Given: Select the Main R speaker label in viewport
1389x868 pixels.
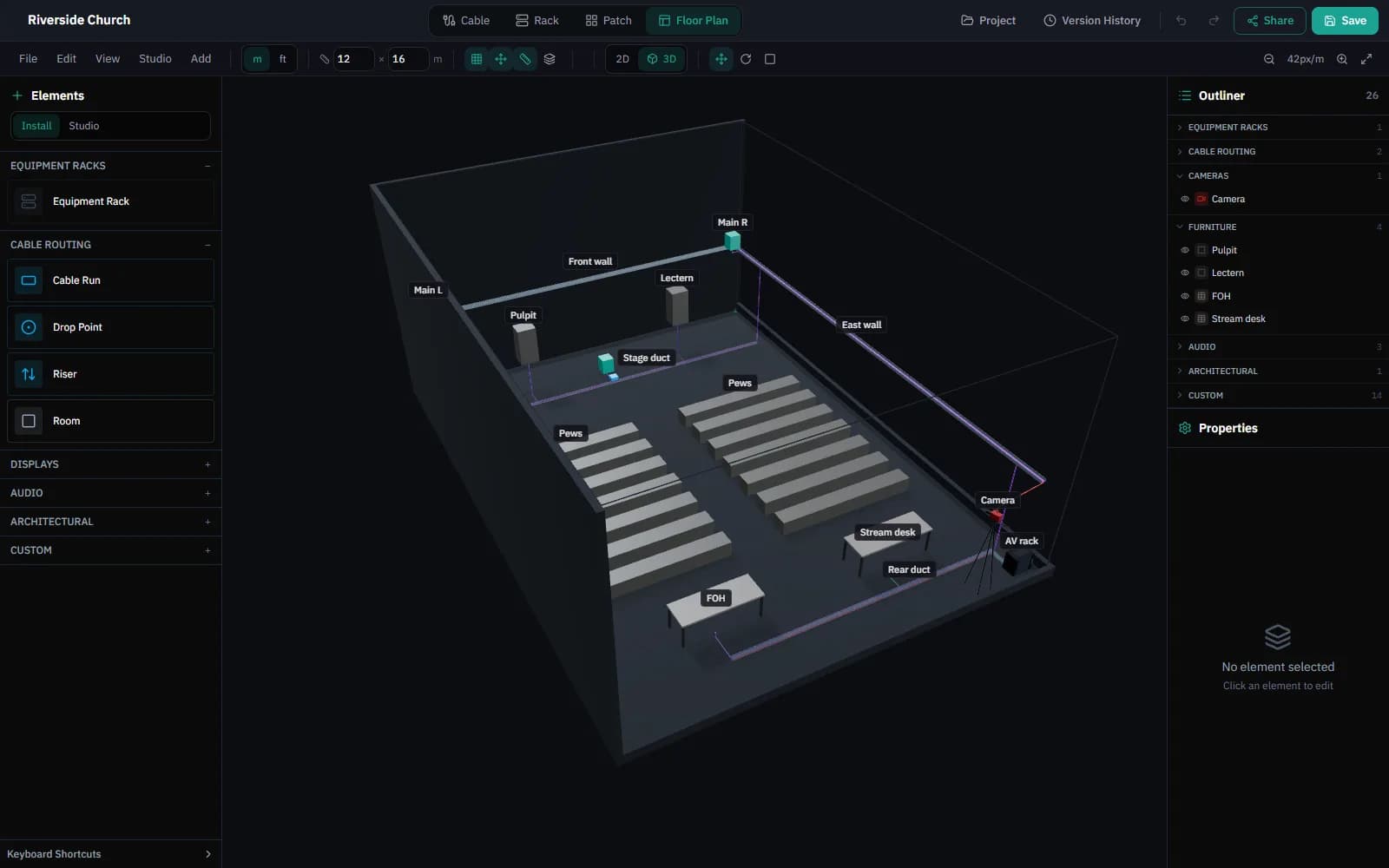Looking at the screenshot, I should (733, 222).
